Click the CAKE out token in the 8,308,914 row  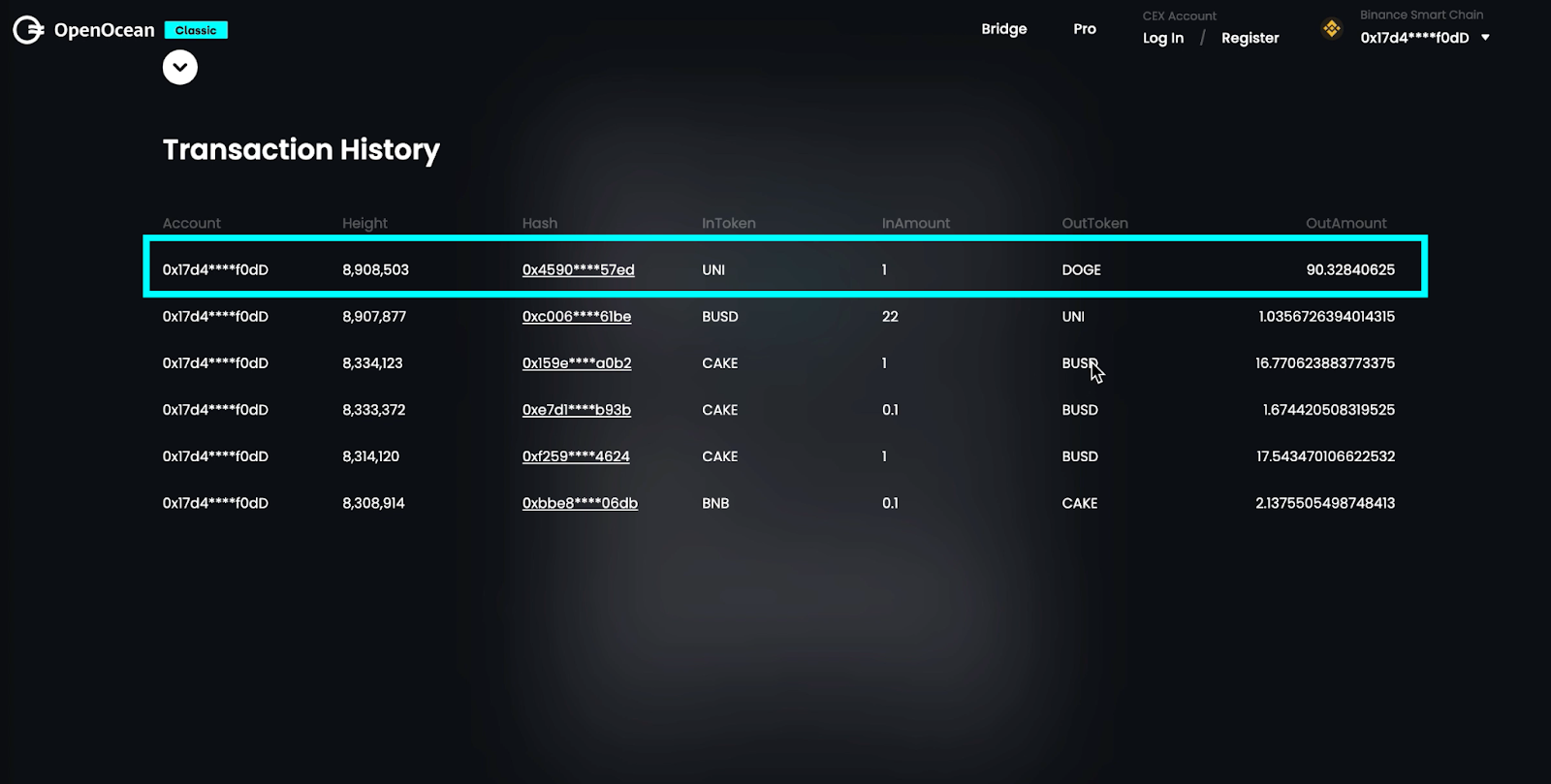point(1080,502)
